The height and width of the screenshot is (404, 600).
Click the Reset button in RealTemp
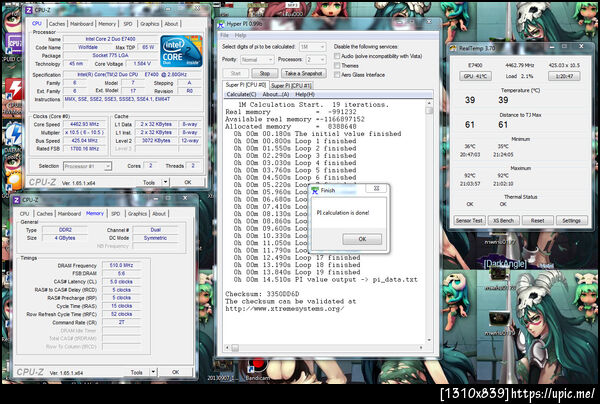[537, 220]
